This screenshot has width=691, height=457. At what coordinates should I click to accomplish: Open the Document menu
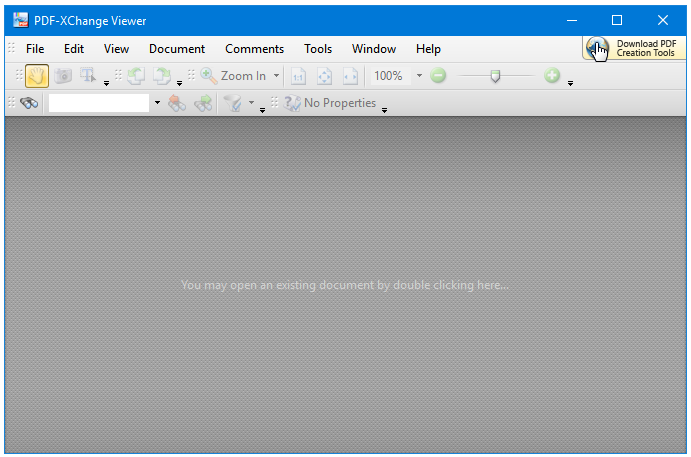point(177,49)
